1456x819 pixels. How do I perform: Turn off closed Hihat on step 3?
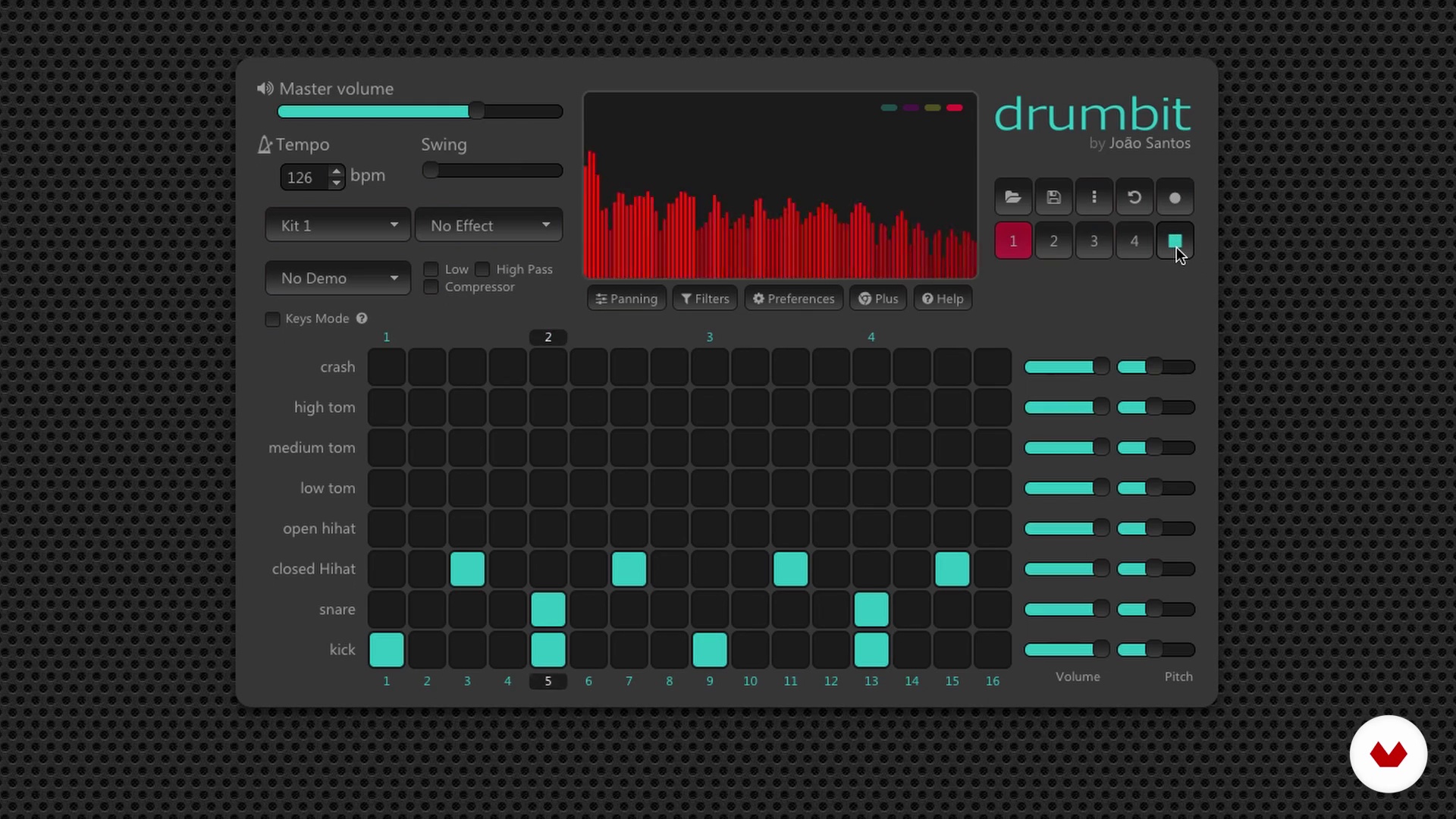pyautogui.click(x=467, y=569)
